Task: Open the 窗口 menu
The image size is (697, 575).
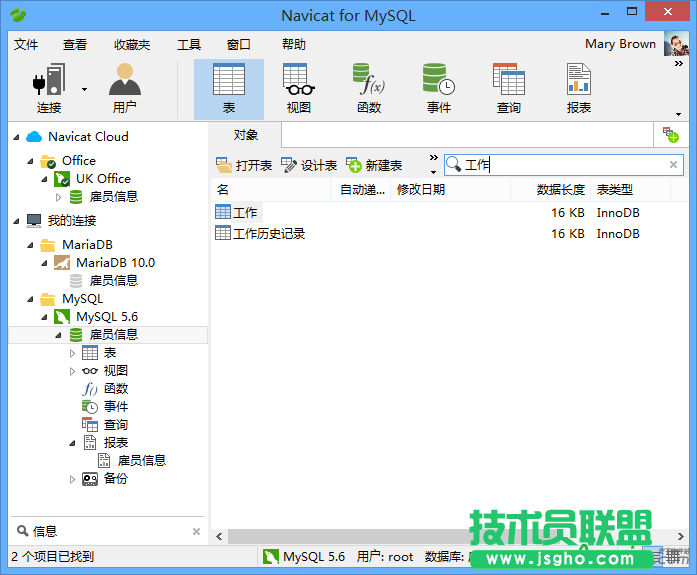Action: pos(239,44)
